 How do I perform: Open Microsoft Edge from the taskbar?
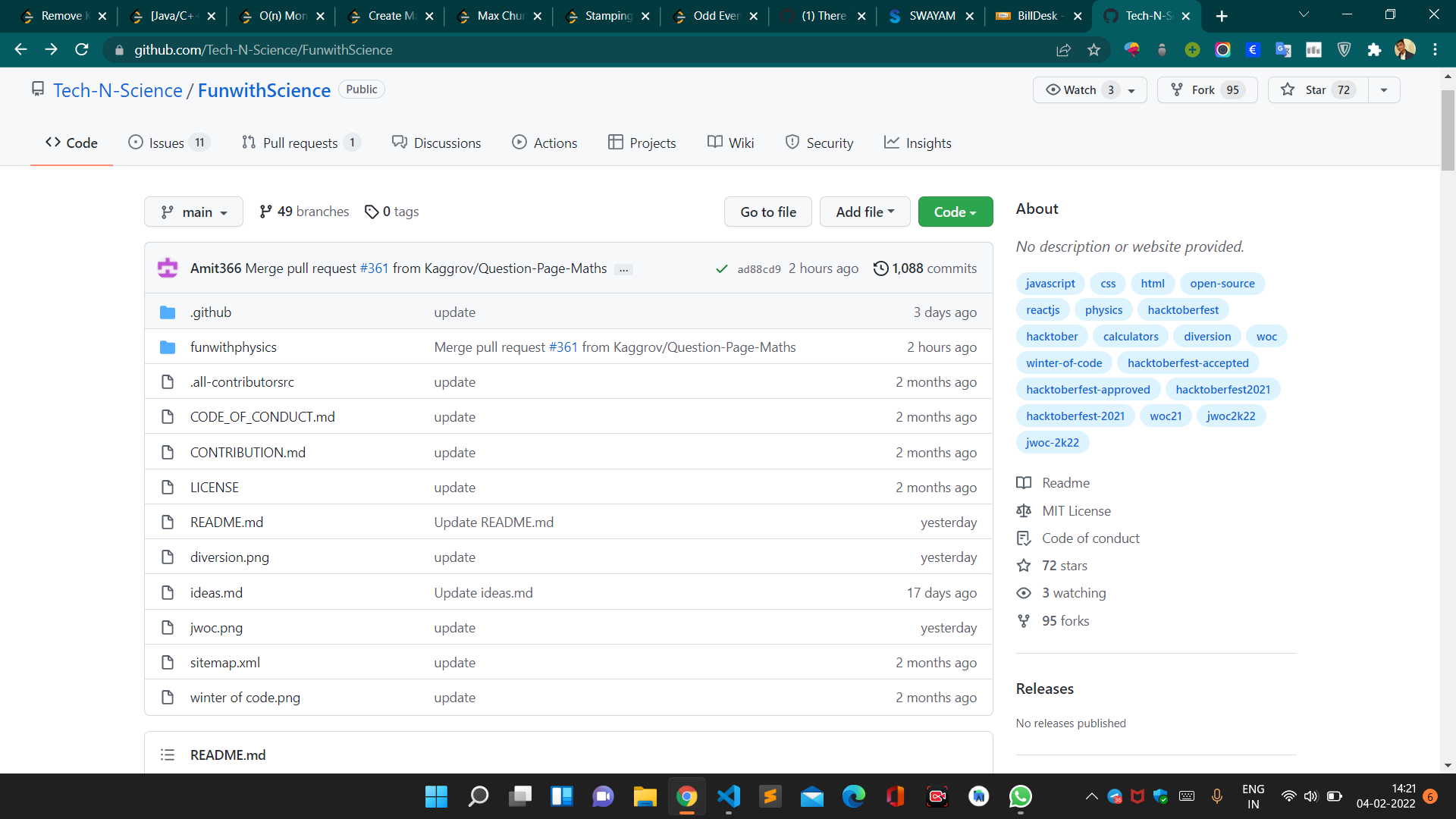tap(854, 796)
